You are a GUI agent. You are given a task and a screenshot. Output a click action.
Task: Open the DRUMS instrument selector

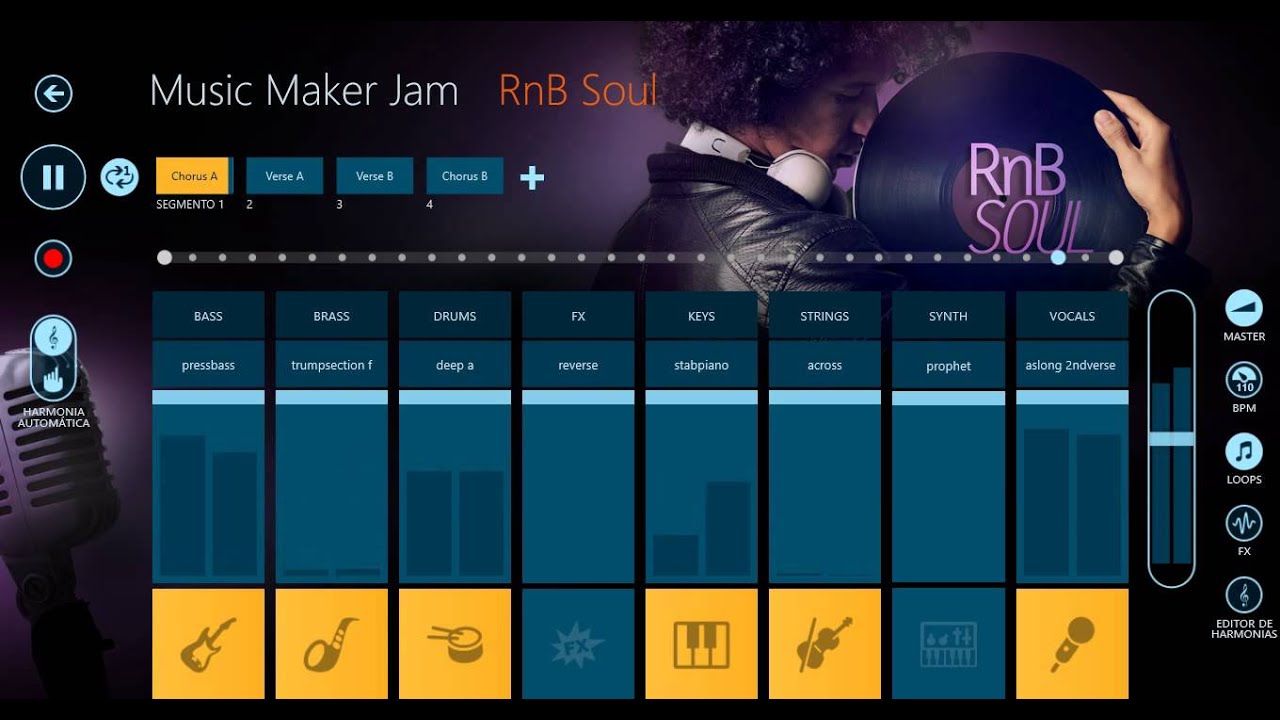(455, 315)
